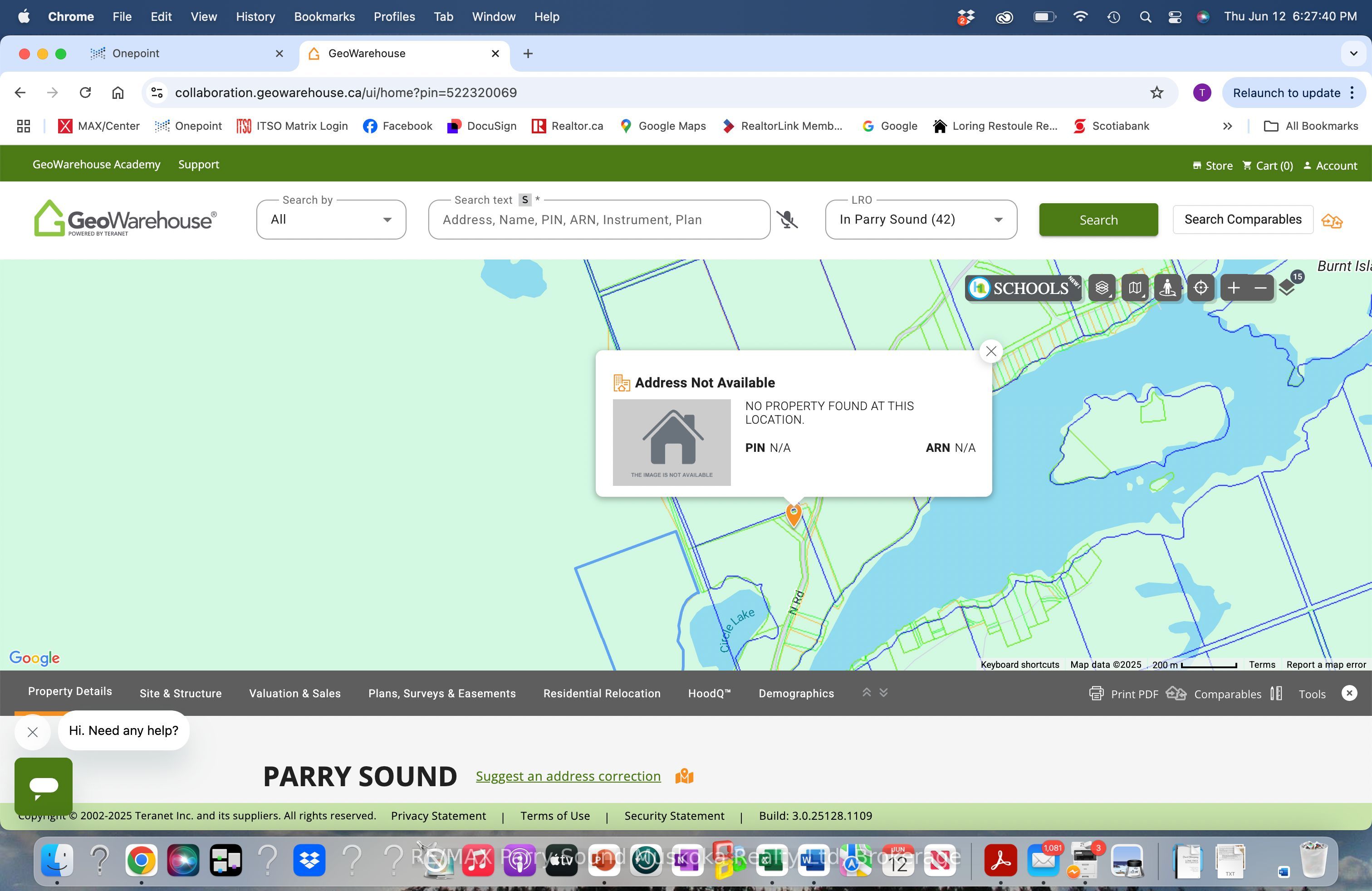This screenshot has height=891, width=1372.
Task: Click the unavailable property image thumbnail
Action: click(671, 443)
